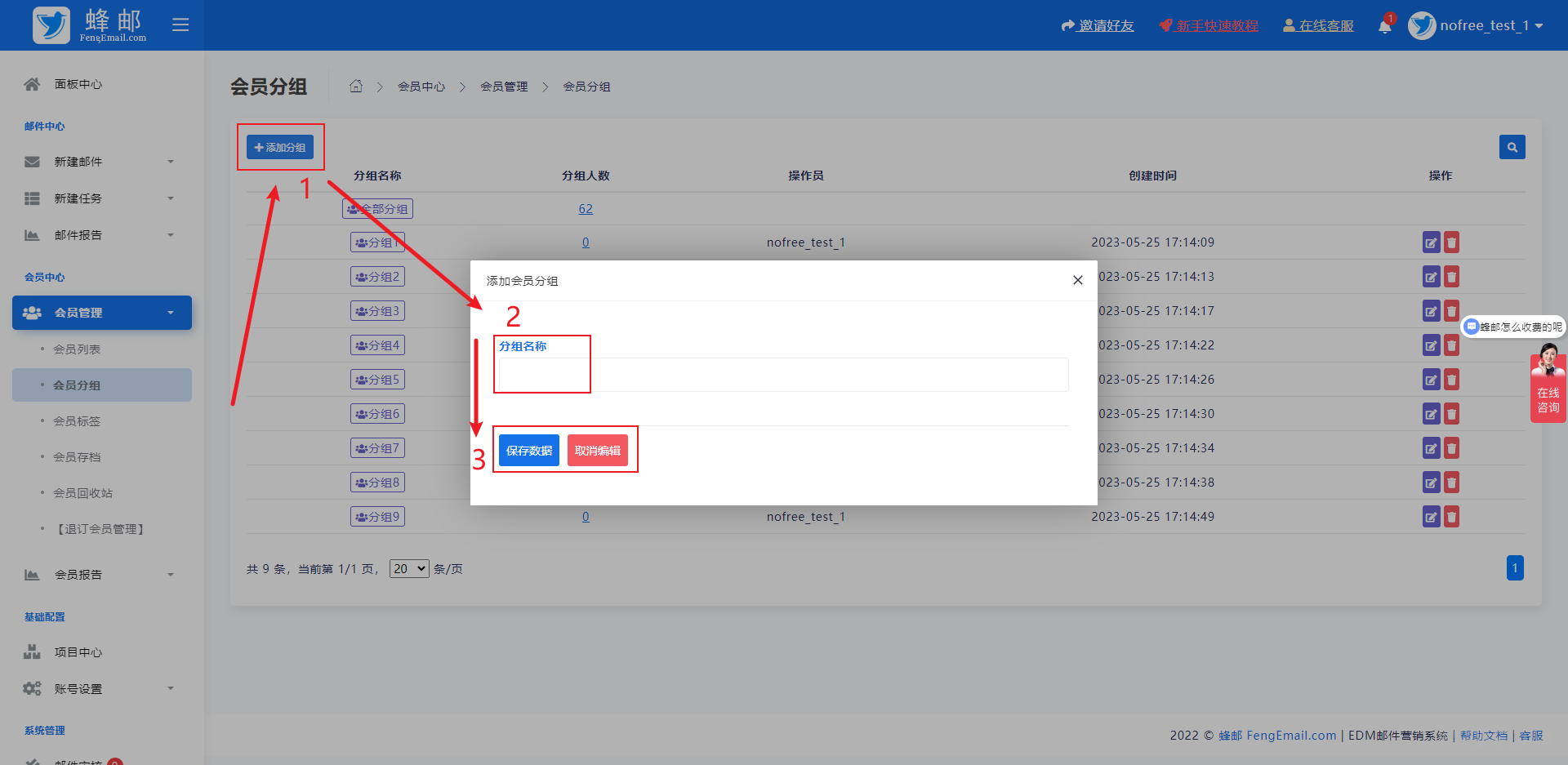
Task: Click the 添加分组 button
Action: 280,148
